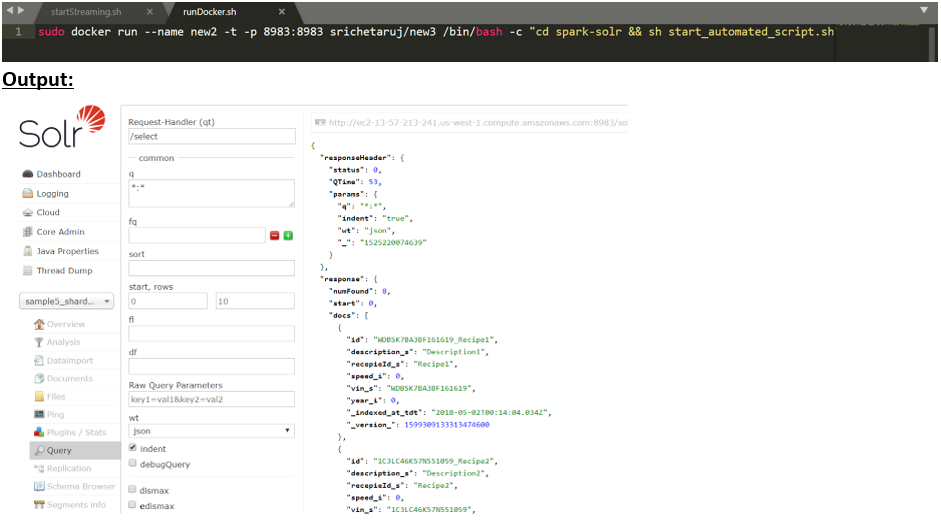Tick the edismax checkbox

pos(133,505)
